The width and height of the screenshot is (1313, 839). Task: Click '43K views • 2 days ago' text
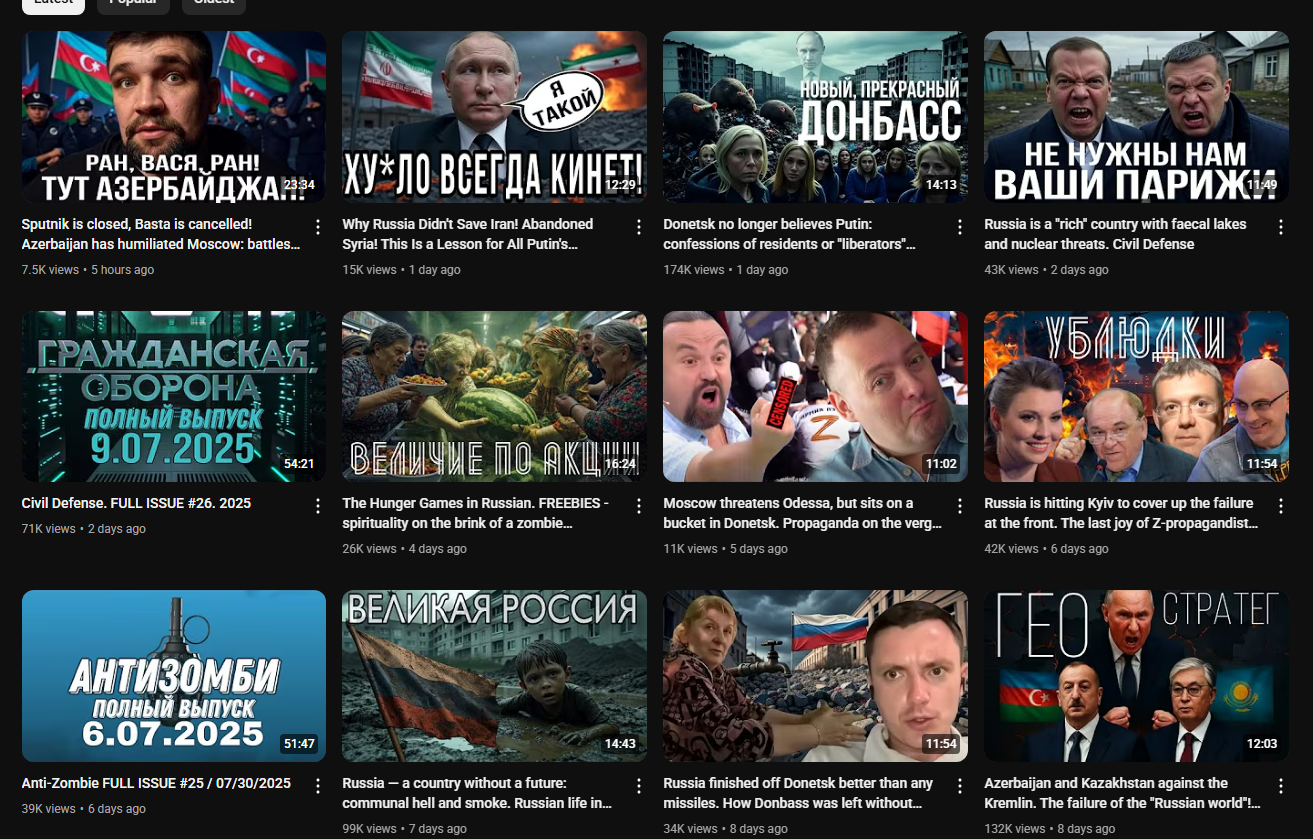click(x=1046, y=270)
